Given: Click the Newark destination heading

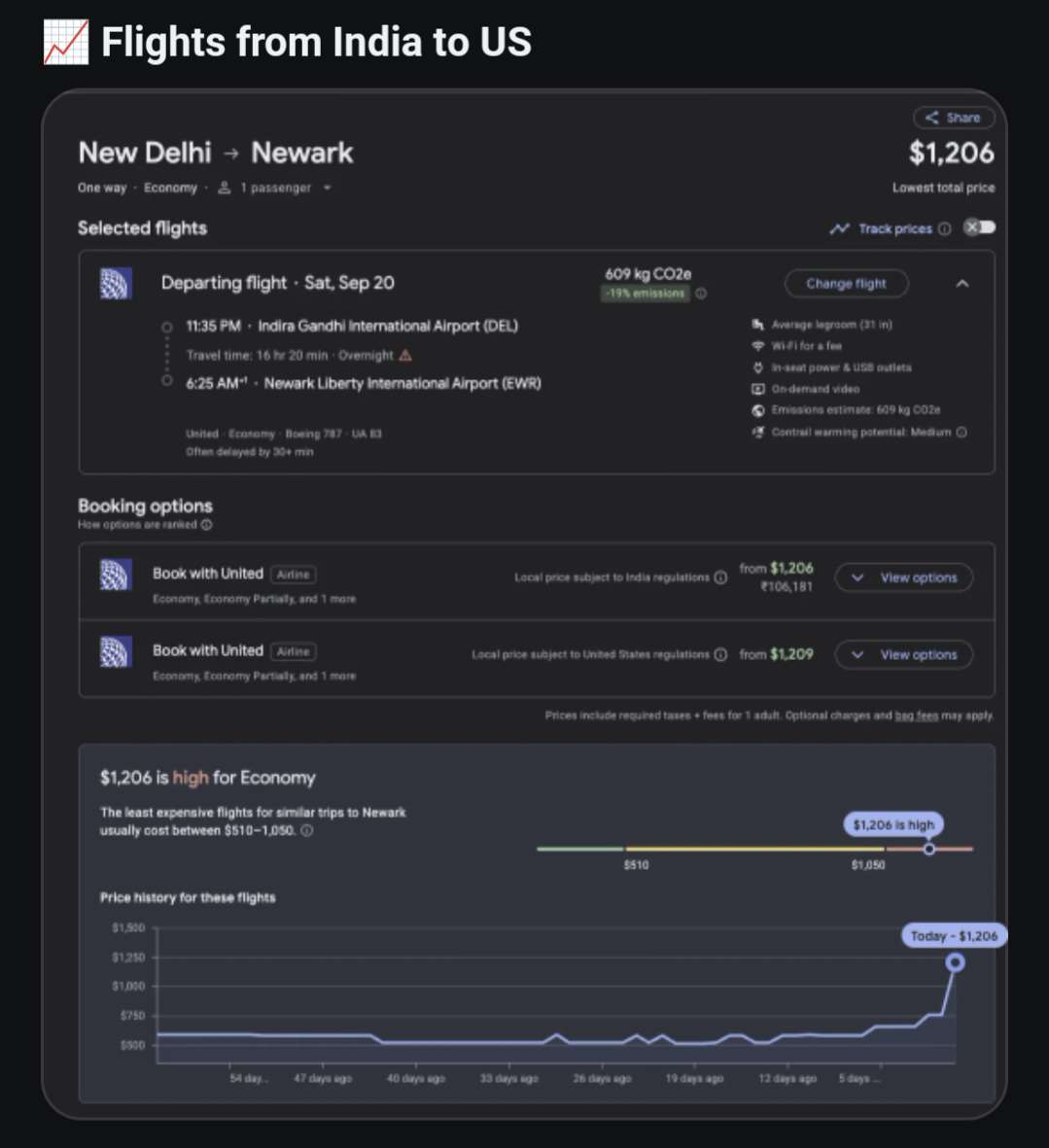Looking at the screenshot, I should tap(301, 153).
